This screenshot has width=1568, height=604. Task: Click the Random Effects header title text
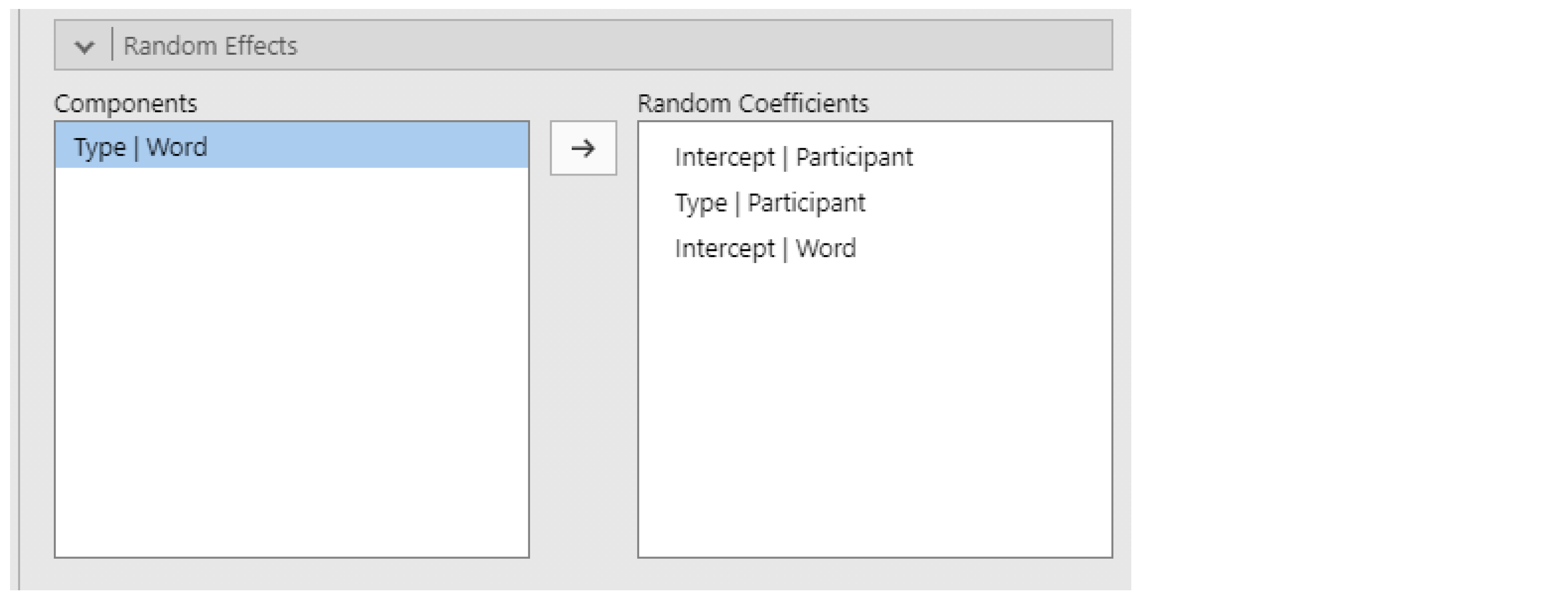210,46
